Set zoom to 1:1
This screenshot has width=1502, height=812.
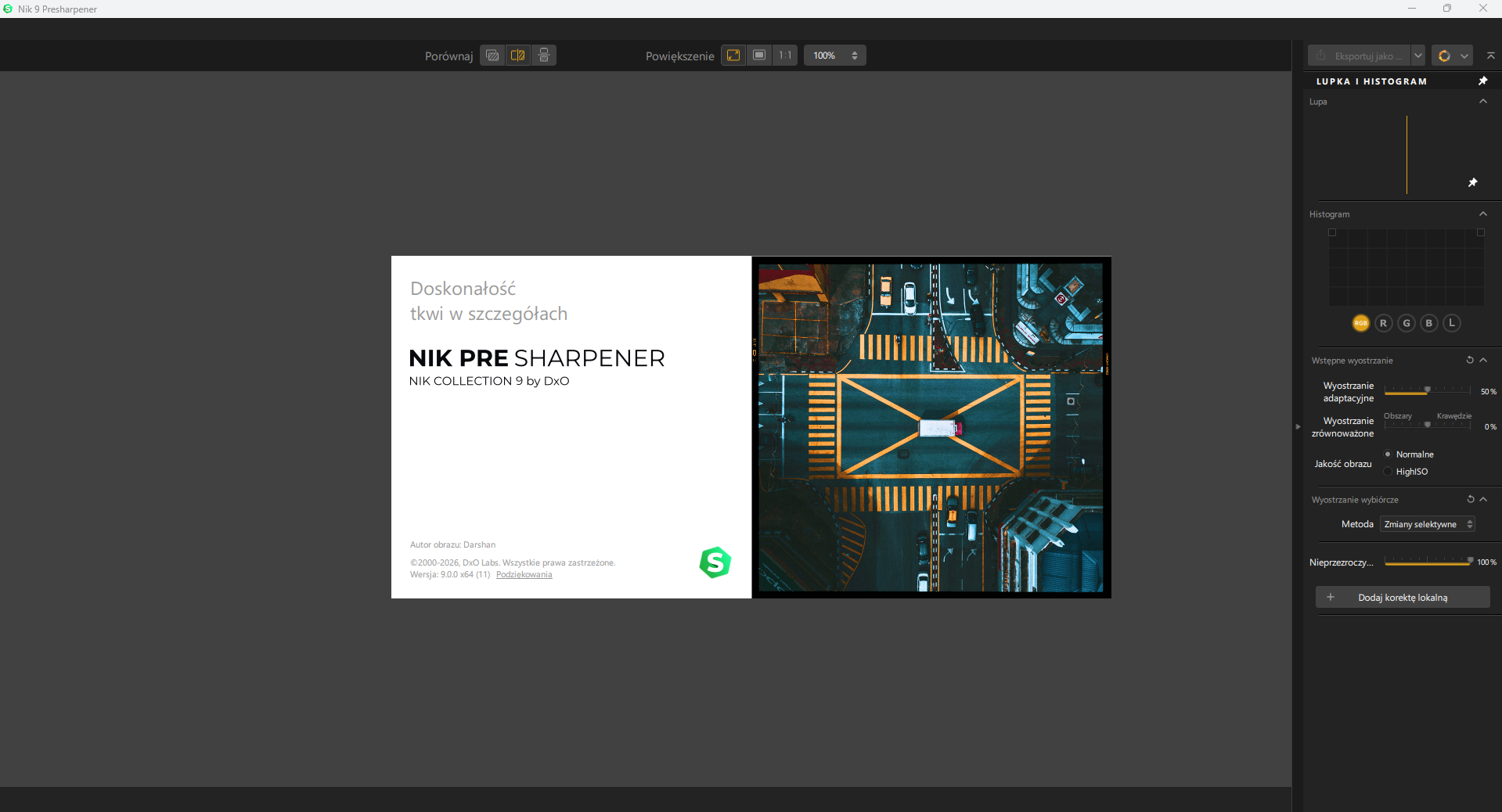tap(785, 56)
